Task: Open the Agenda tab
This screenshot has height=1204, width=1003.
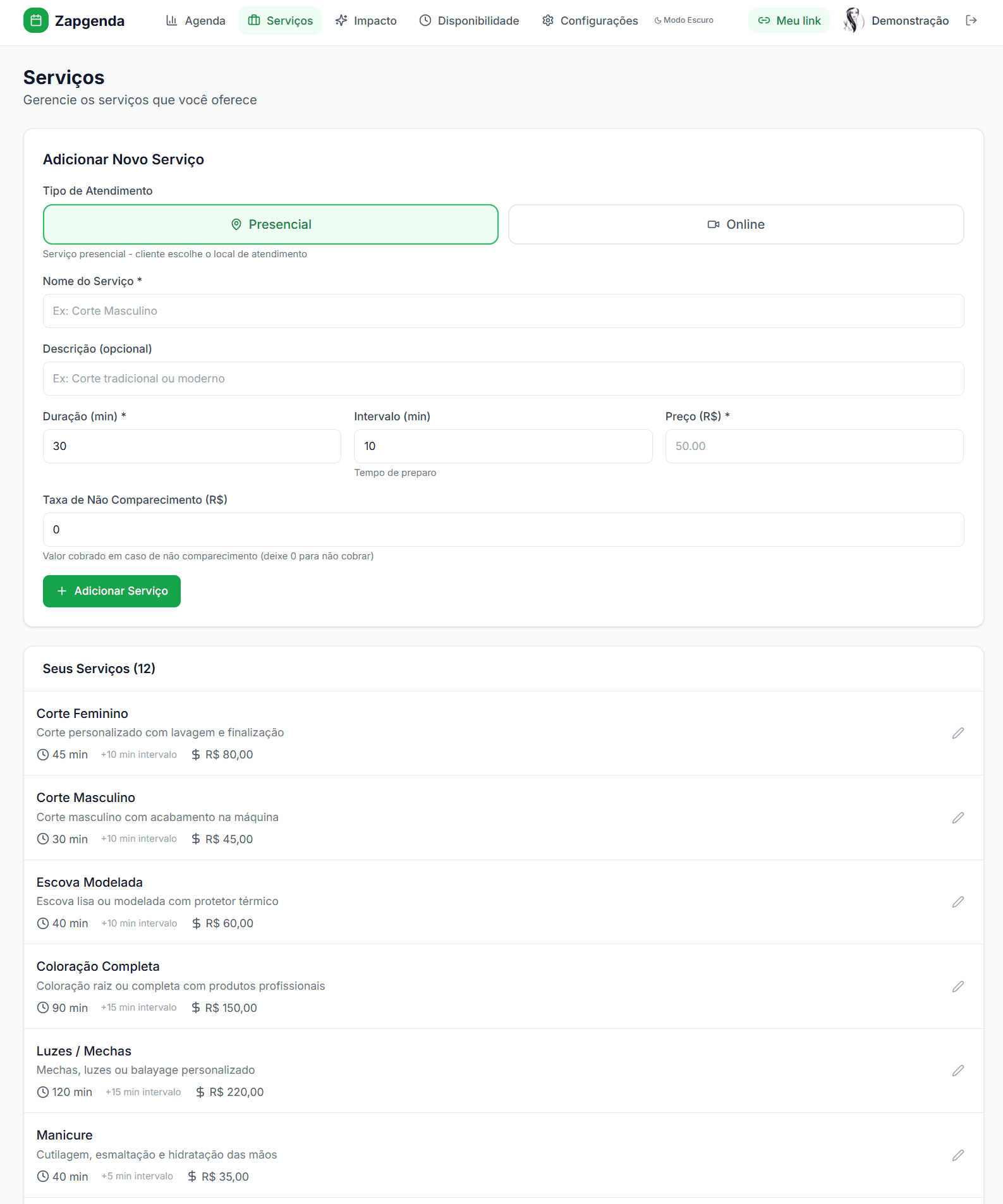Action: click(195, 20)
